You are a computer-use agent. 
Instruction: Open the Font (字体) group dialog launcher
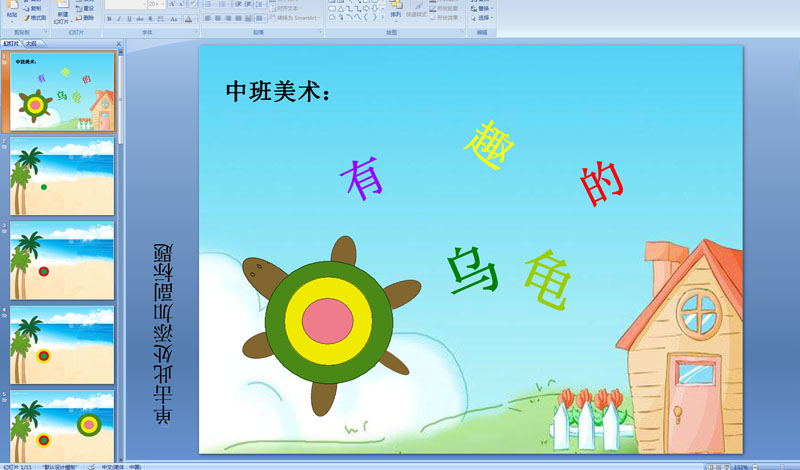click(196, 32)
